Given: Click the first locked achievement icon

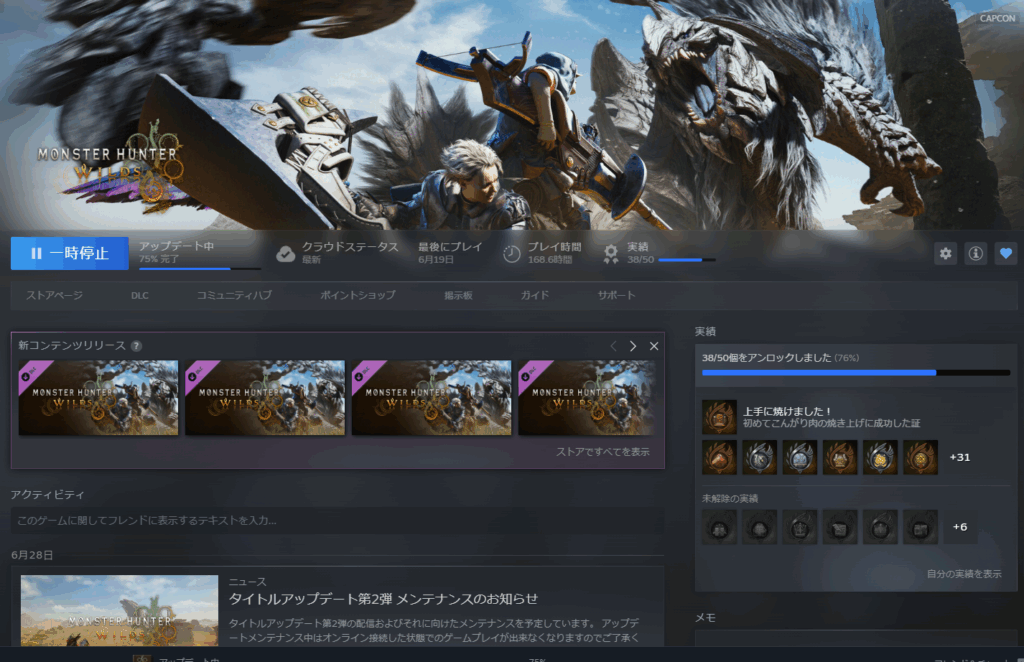Looking at the screenshot, I should coord(719,527).
